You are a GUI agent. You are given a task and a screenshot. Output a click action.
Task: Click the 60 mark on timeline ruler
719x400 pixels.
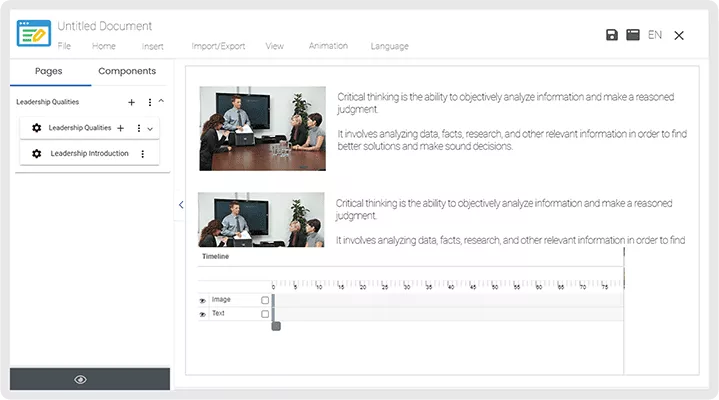click(539, 287)
